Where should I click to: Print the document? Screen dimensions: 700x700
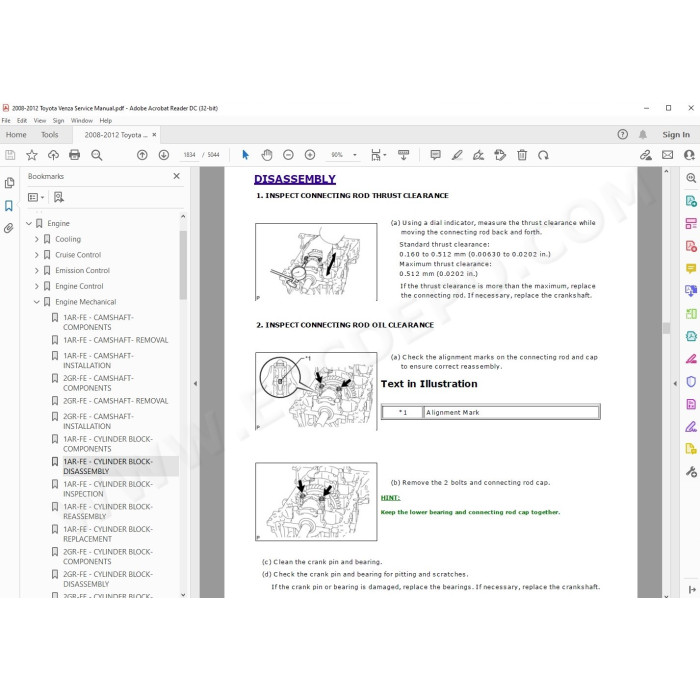[x=75, y=155]
